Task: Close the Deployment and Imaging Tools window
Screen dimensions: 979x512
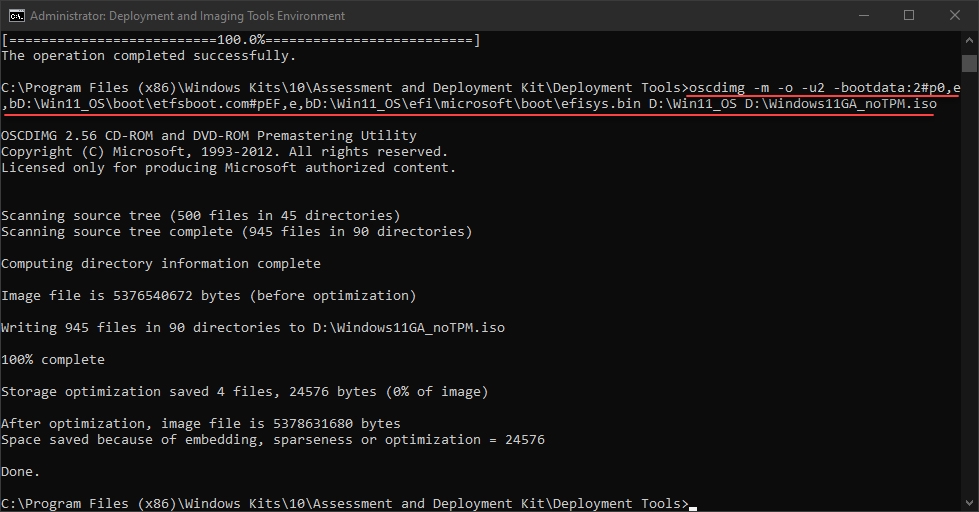Action: [x=954, y=16]
